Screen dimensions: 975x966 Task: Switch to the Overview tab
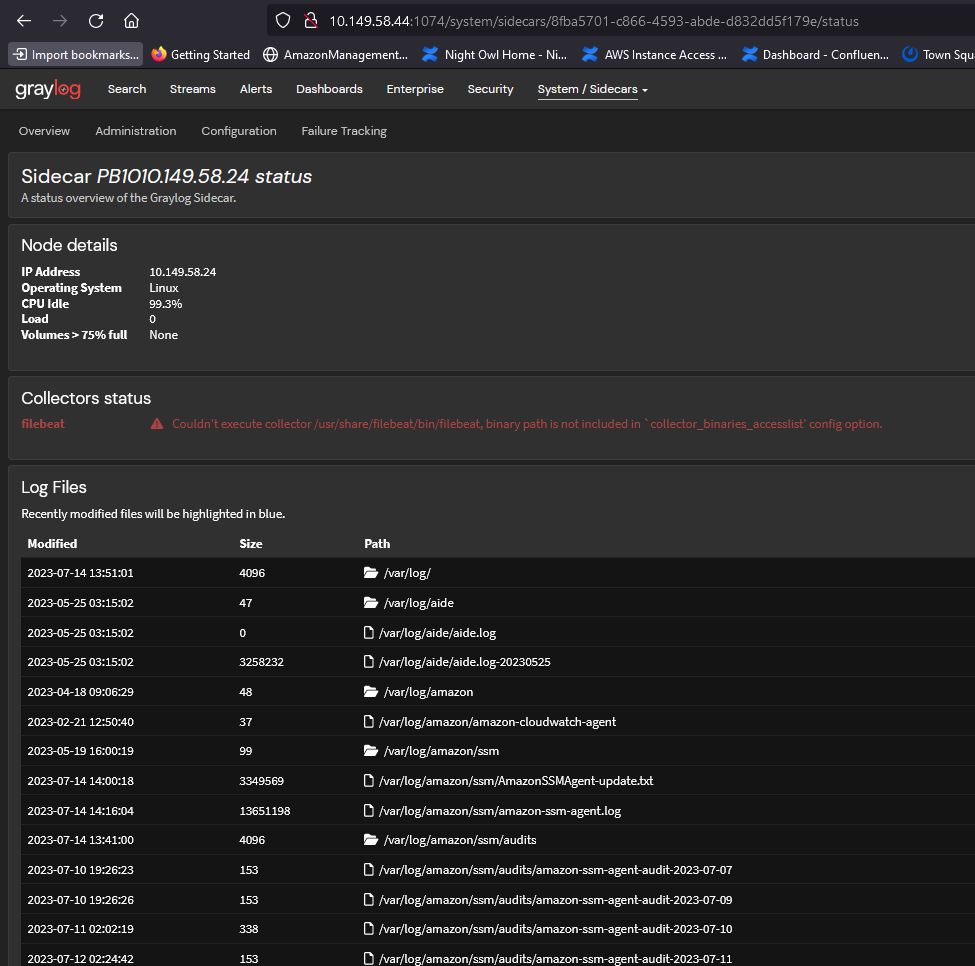[44, 131]
